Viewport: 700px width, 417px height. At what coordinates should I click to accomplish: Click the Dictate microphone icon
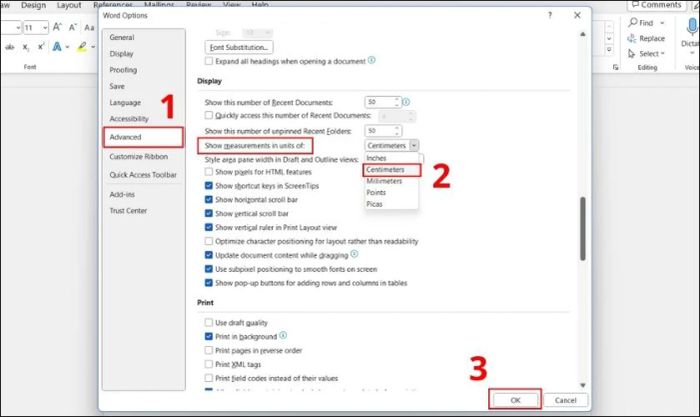coord(692,27)
